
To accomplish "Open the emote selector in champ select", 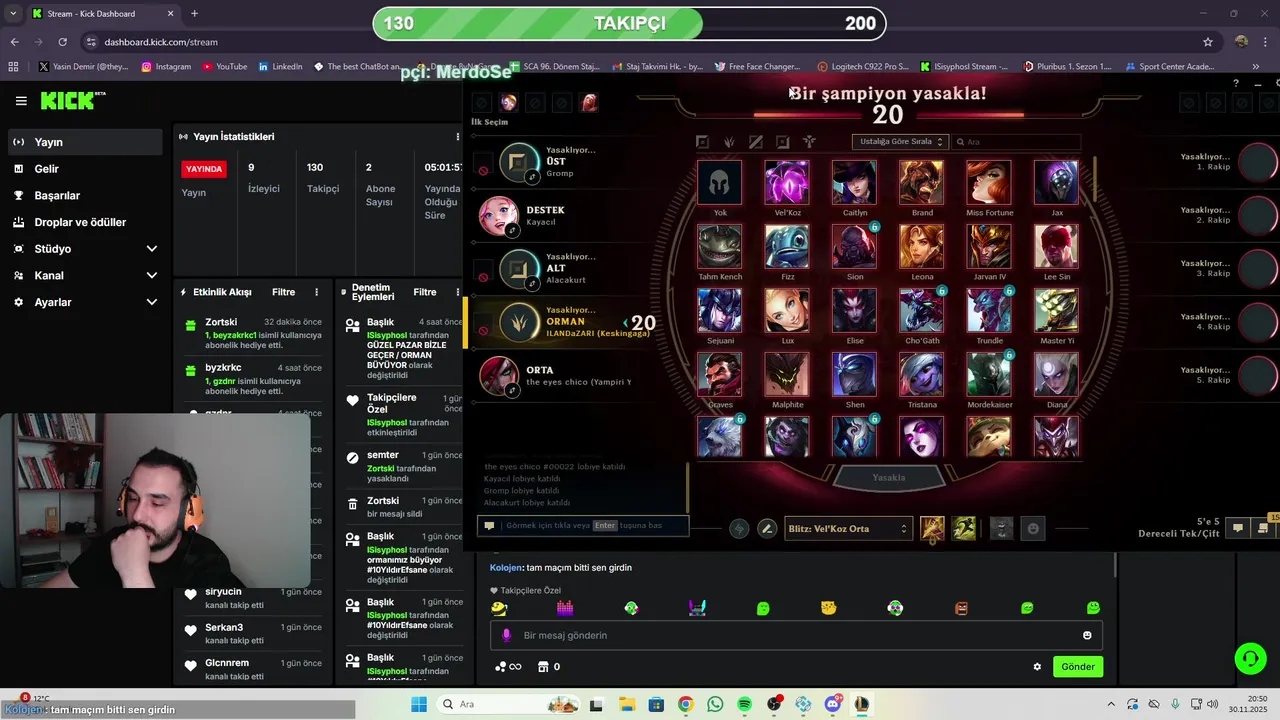I will (x=1033, y=529).
